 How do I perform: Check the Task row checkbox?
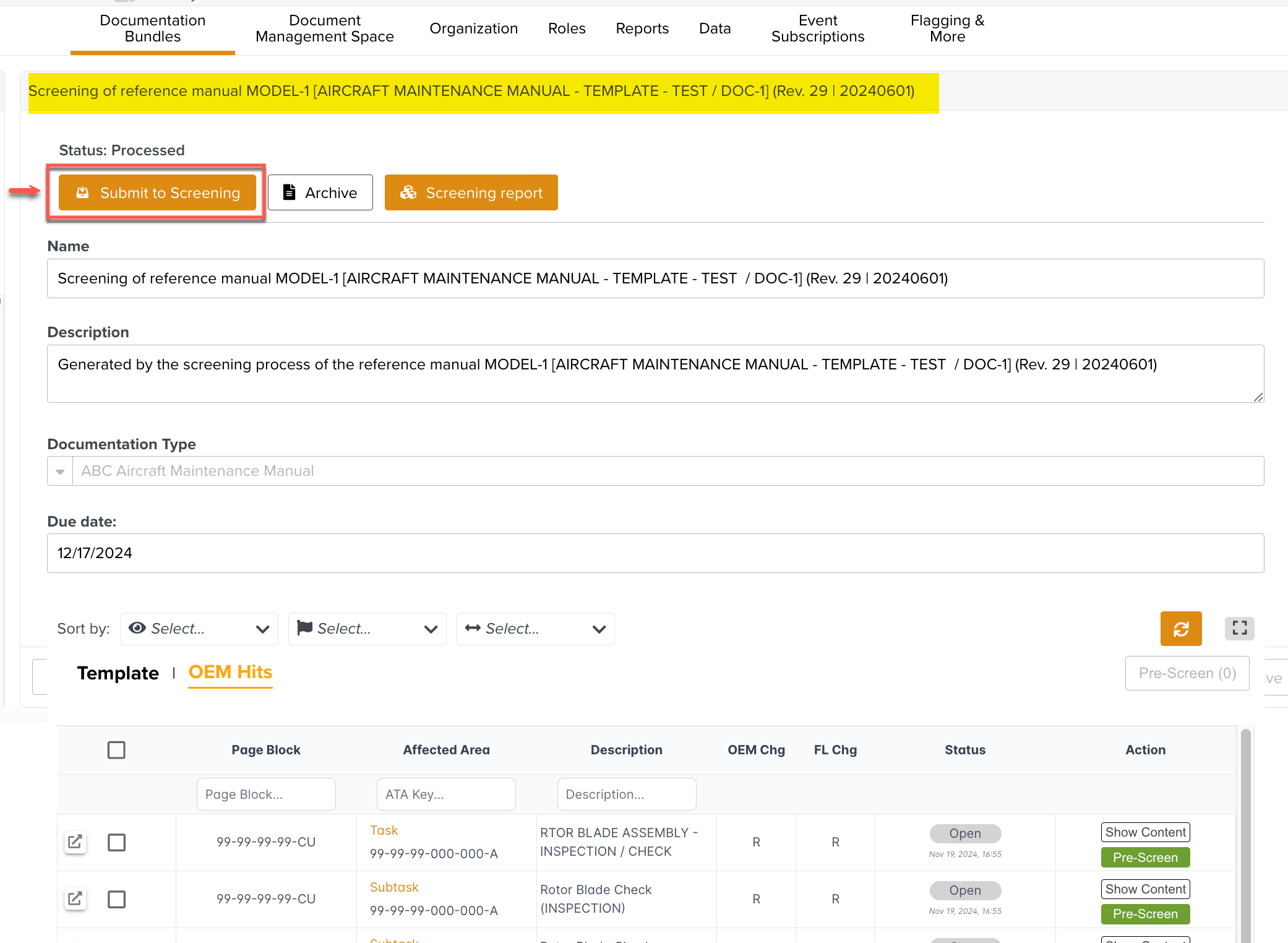click(x=116, y=842)
